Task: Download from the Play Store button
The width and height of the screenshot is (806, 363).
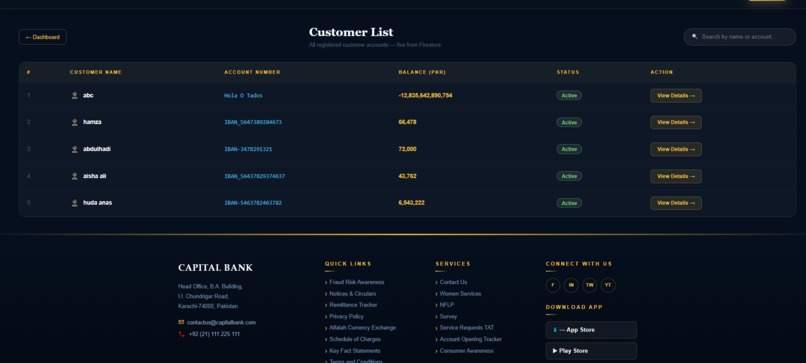Action: click(x=591, y=351)
